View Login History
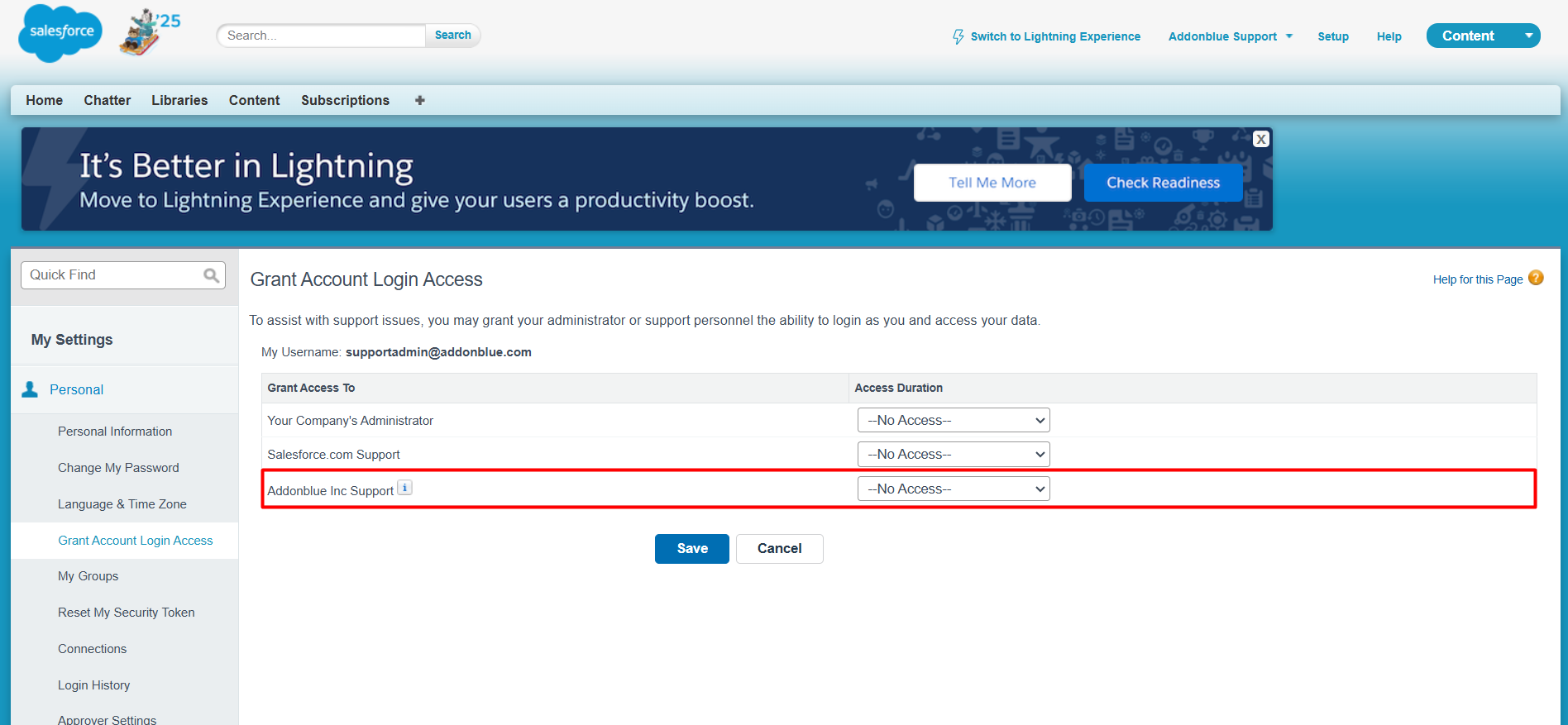 point(94,685)
